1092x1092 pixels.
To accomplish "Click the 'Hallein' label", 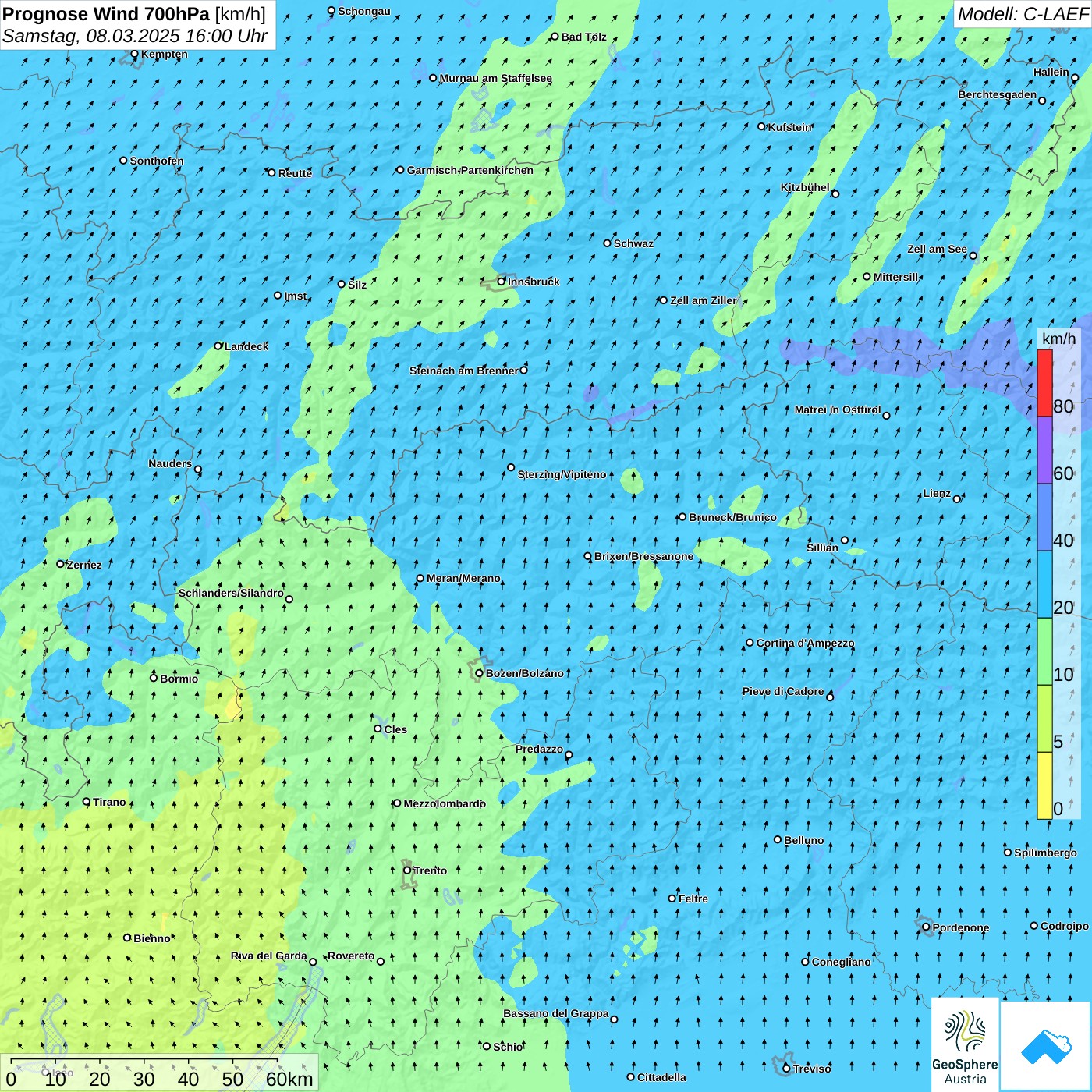I will (1051, 72).
